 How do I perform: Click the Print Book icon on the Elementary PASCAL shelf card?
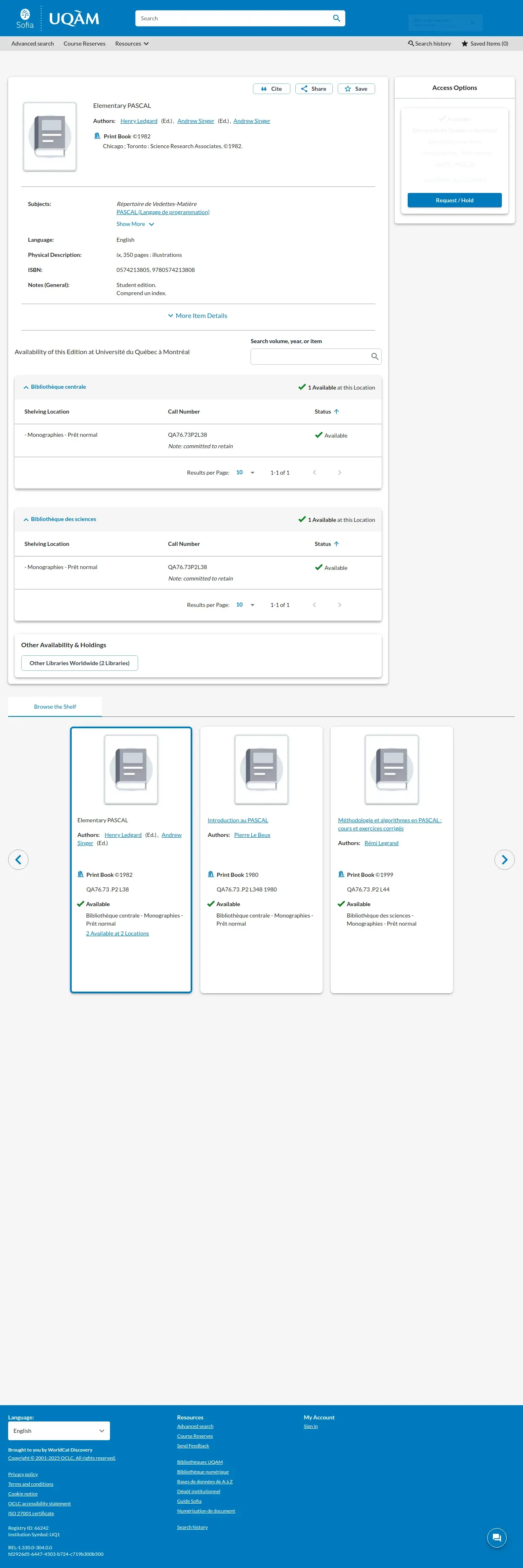80,874
